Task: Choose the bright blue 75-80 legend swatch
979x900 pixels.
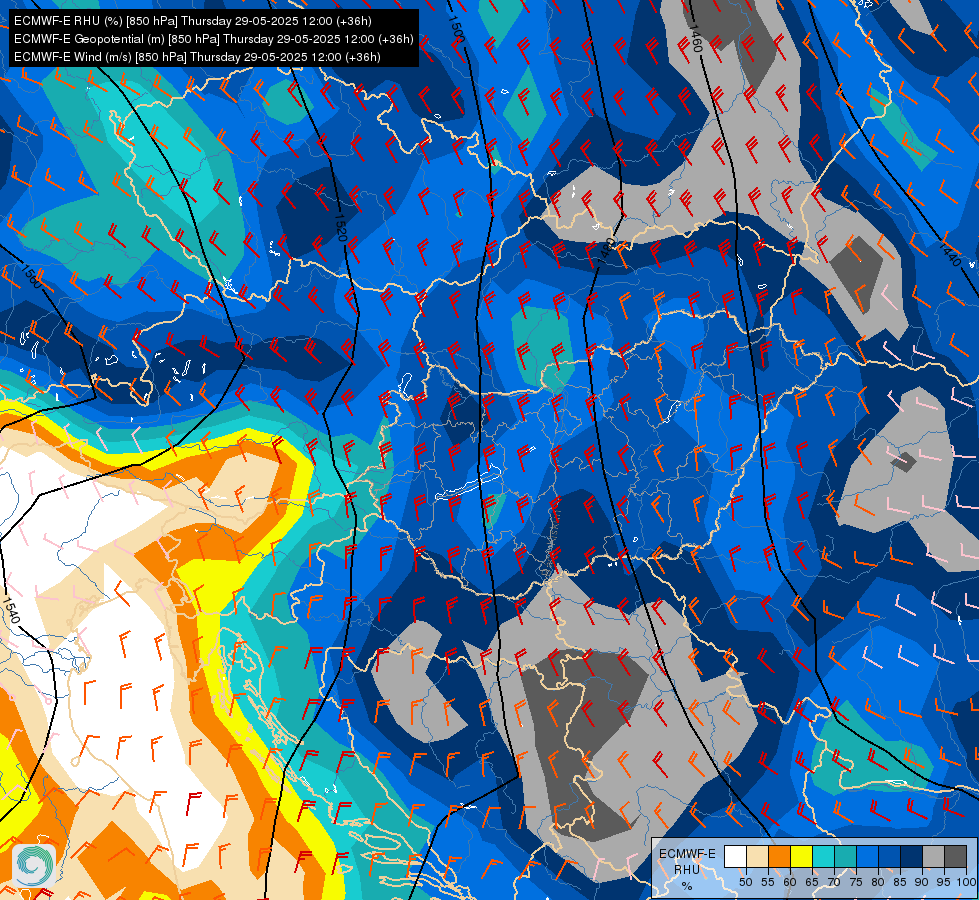Action: pyautogui.click(x=867, y=856)
